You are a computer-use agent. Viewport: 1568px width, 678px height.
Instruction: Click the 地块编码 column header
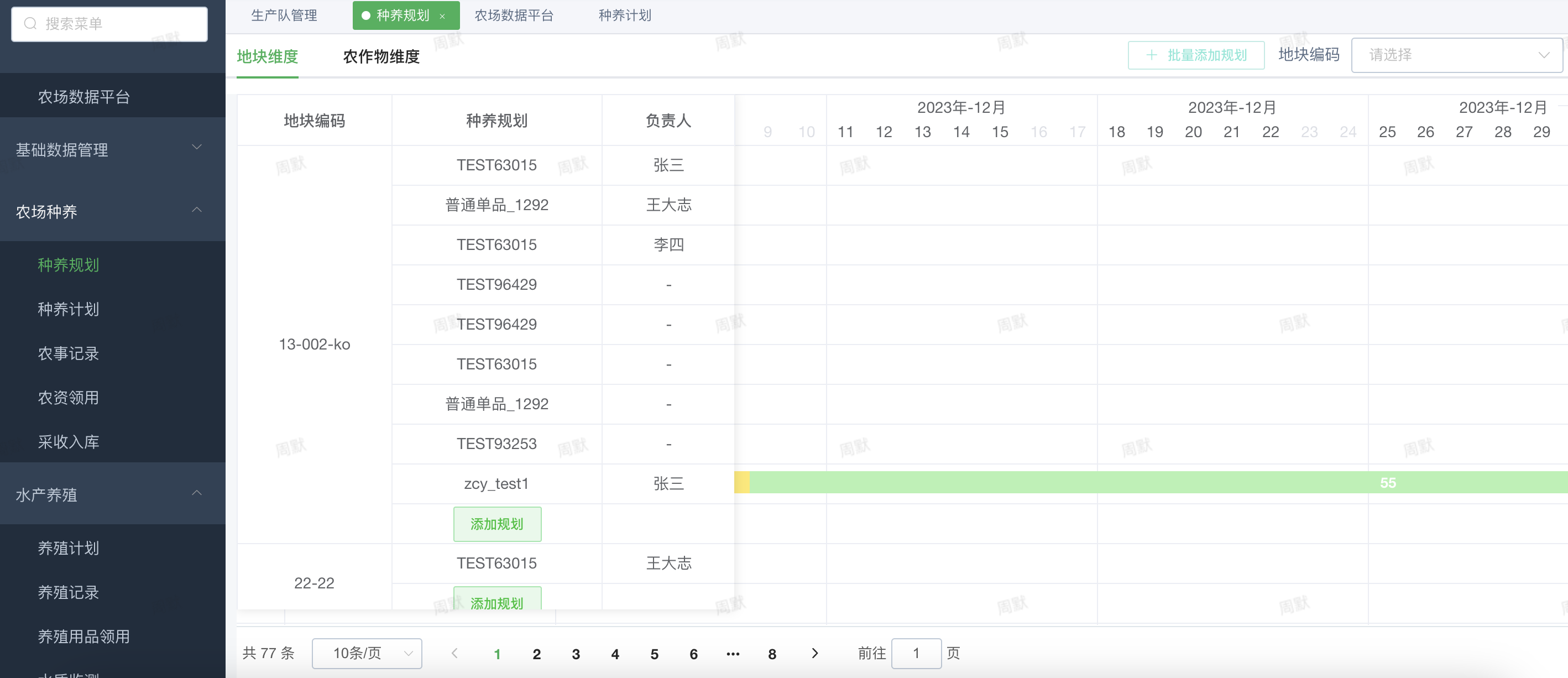coord(315,121)
